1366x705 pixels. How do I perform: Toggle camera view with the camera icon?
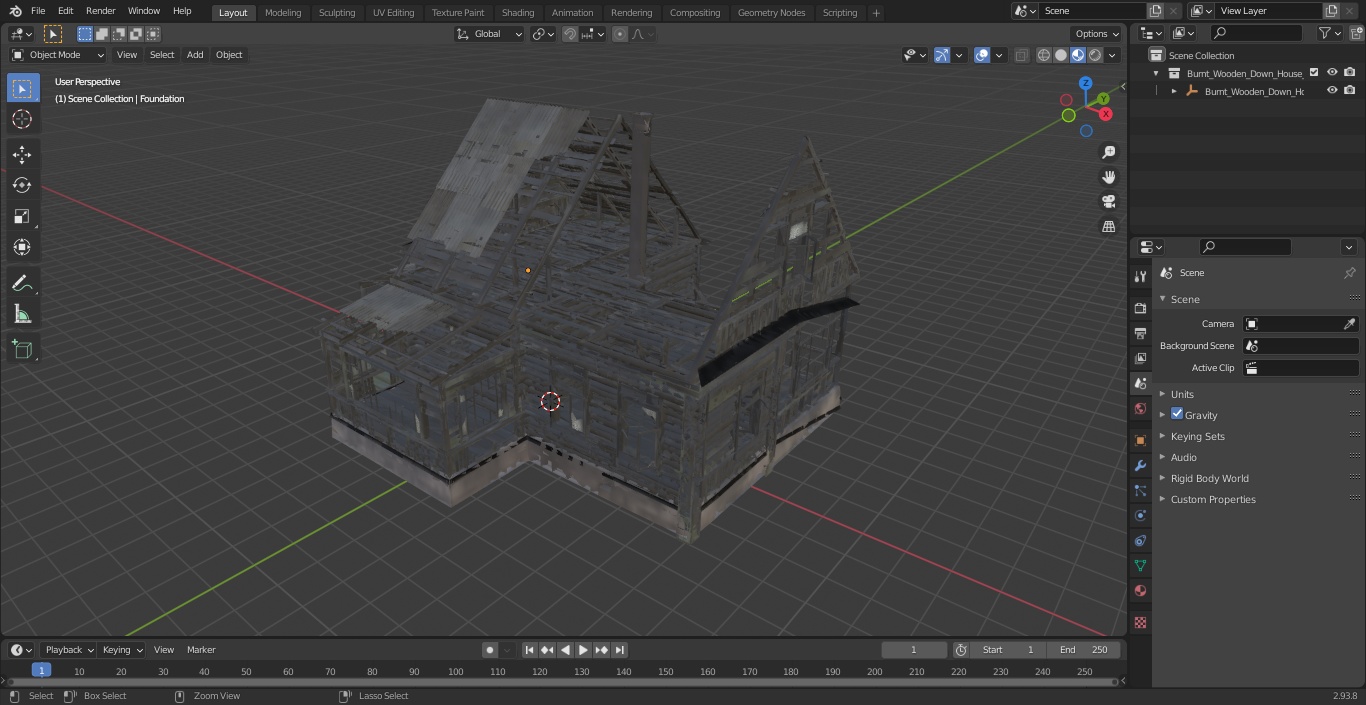1108,201
